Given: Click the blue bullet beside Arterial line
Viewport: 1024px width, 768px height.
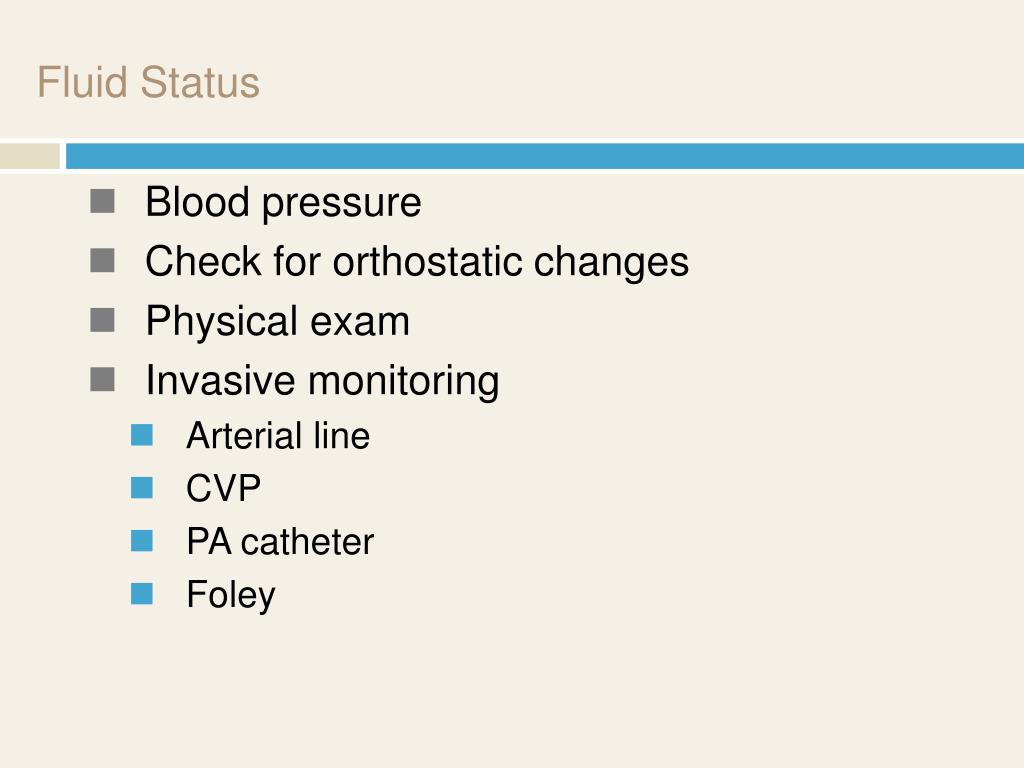Looking at the screenshot, I should 142,435.
